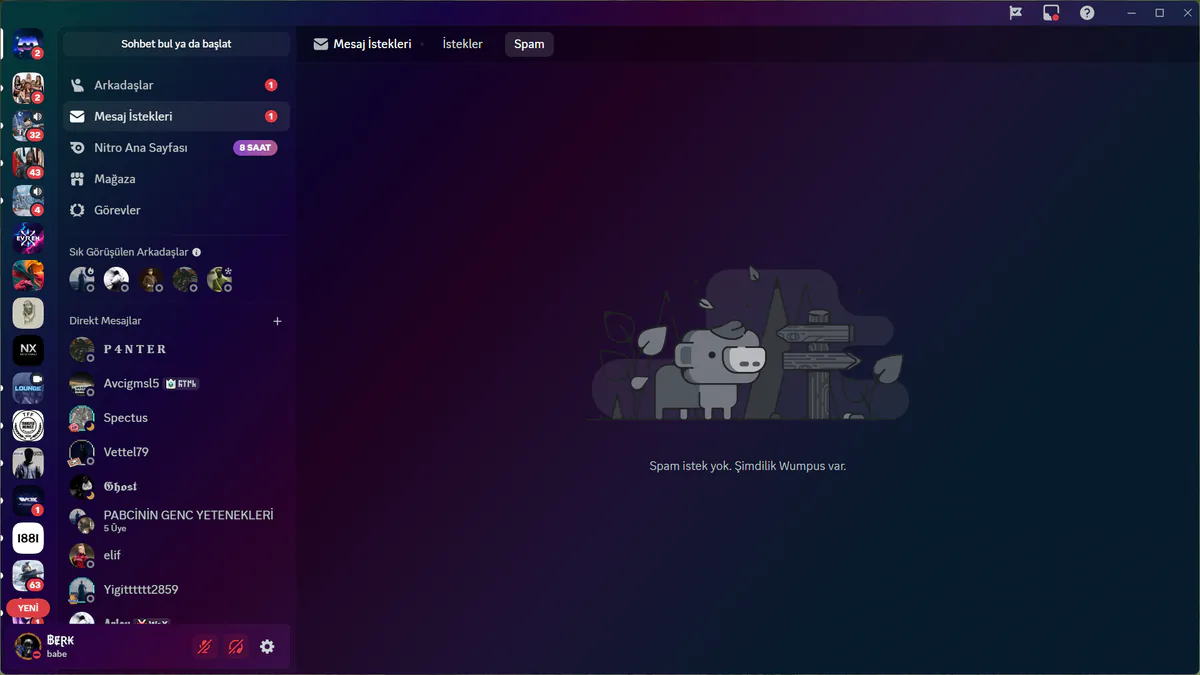Open the Mağaza shop page
Image resolution: width=1200 pixels, height=675 pixels.
tap(176, 179)
